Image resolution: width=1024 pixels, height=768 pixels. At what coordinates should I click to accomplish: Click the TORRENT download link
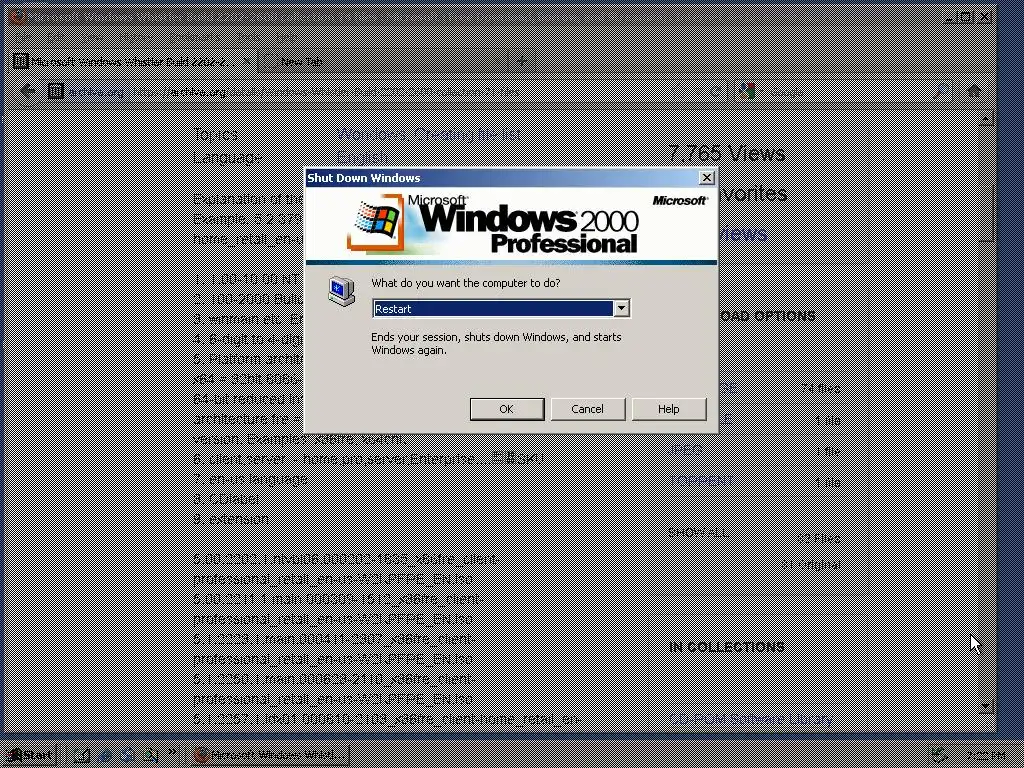[x=701, y=481]
